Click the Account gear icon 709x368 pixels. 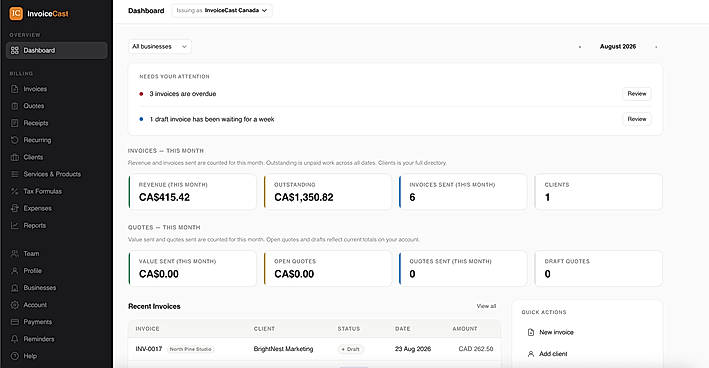click(14, 305)
